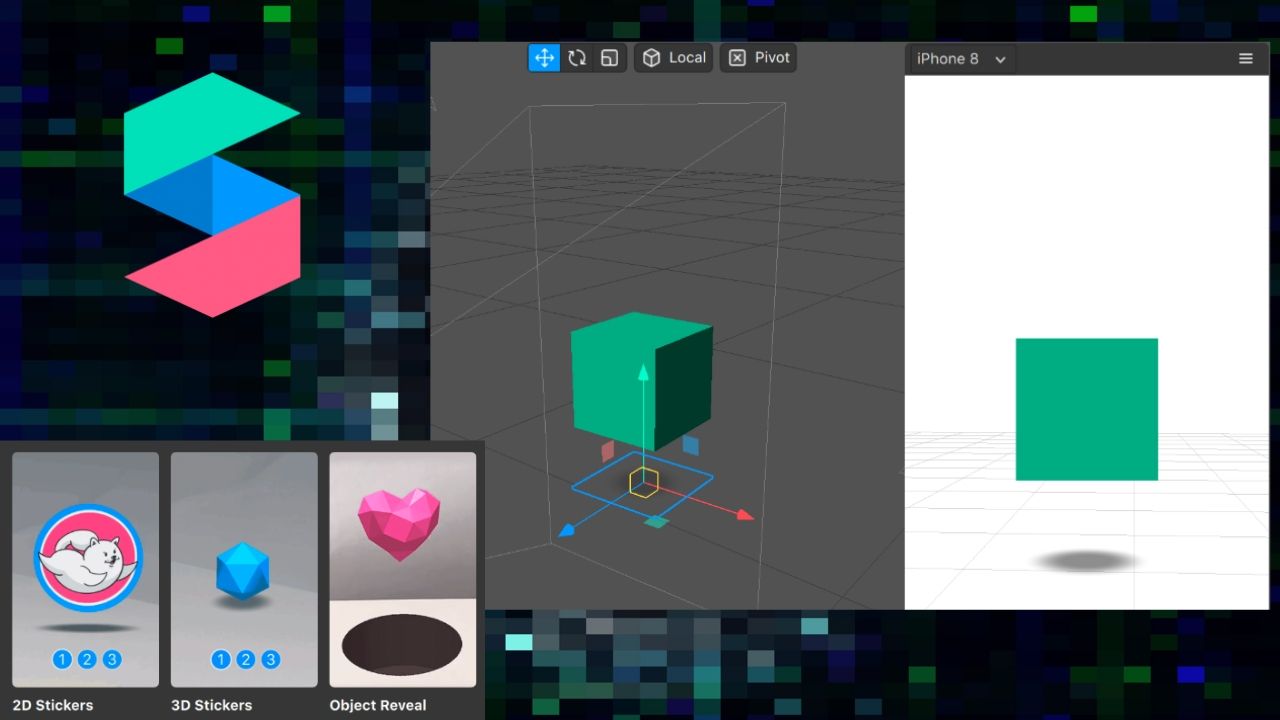The height and width of the screenshot is (720, 1280).
Task: Click the red X-axis arrow handle
Action: [x=745, y=515]
